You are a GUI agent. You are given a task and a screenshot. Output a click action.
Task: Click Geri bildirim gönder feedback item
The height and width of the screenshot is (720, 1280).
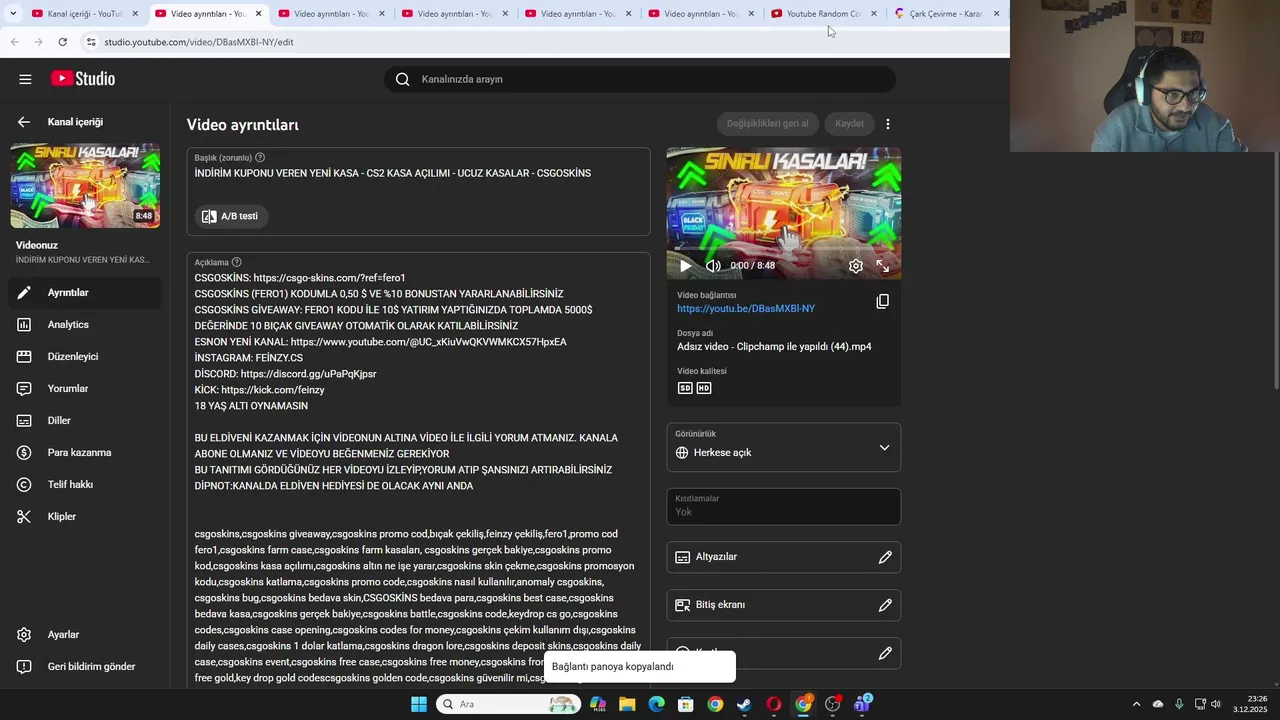[85, 667]
